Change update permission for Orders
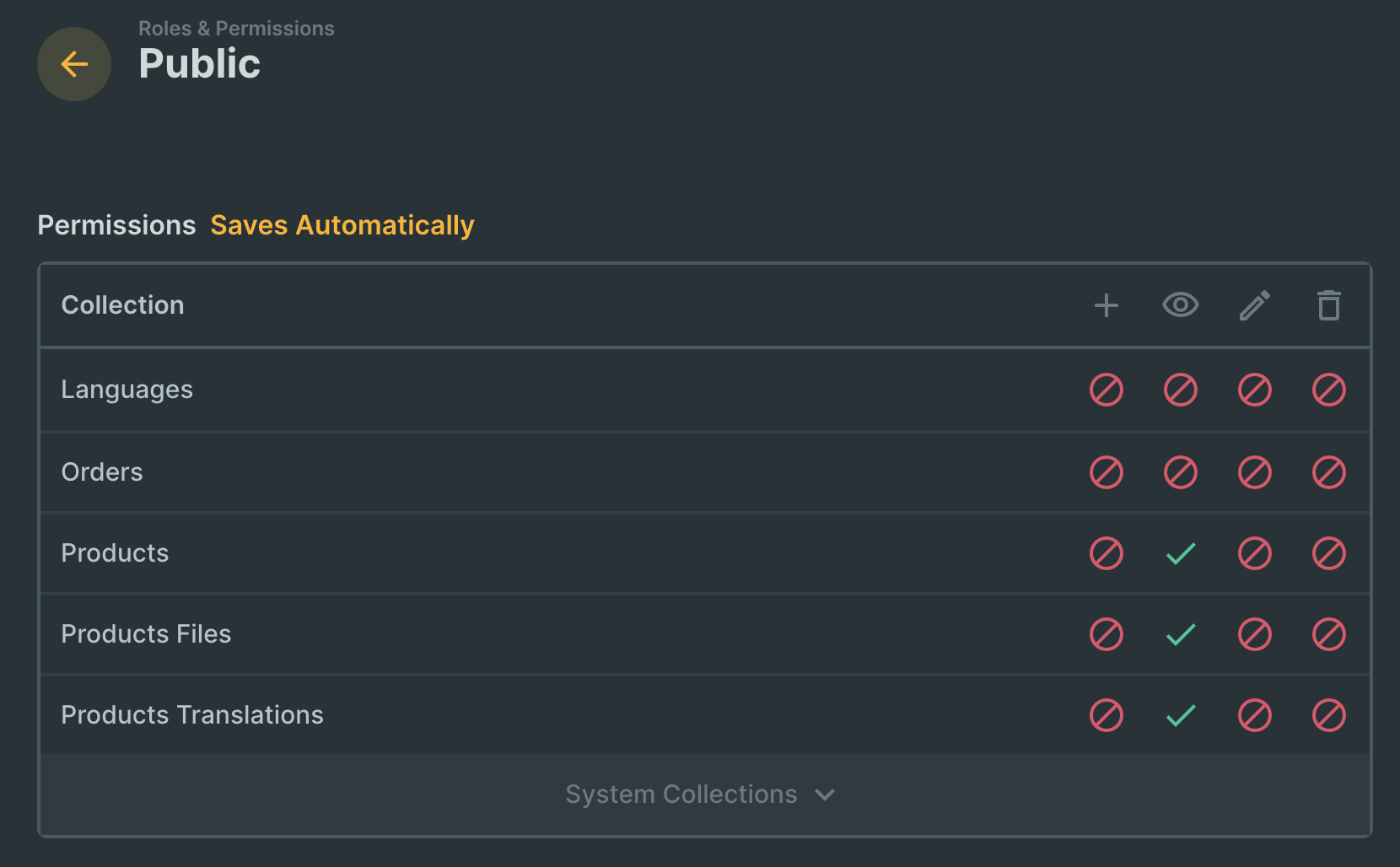The width and height of the screenshot is (1400, 867). (1255, 472)
